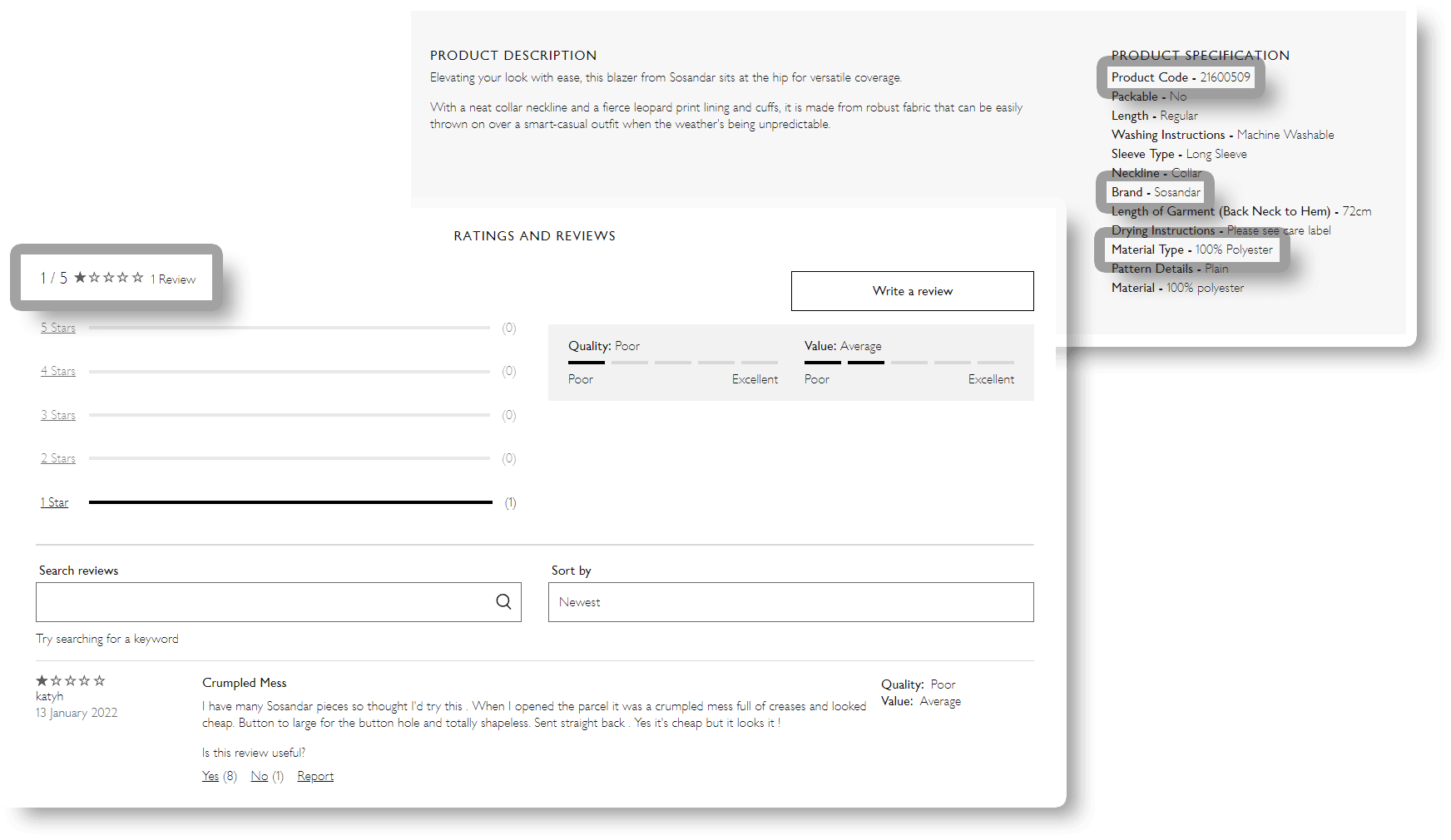This screenshot has height=840, width=1451.
Task: Filter by 5 Stars link
Action: pos(58,328)
